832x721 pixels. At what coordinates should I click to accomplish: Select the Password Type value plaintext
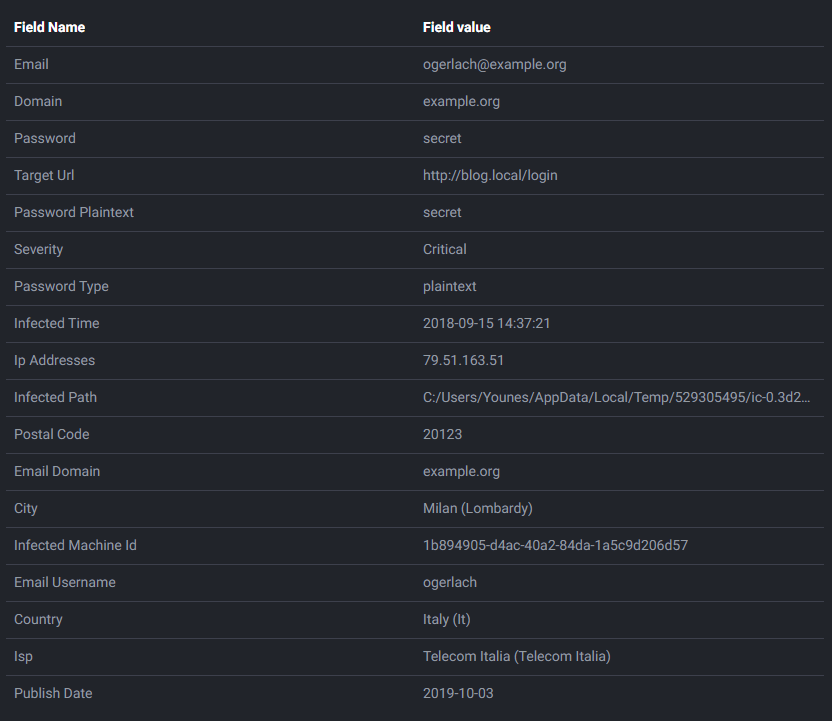click(449, 286)
